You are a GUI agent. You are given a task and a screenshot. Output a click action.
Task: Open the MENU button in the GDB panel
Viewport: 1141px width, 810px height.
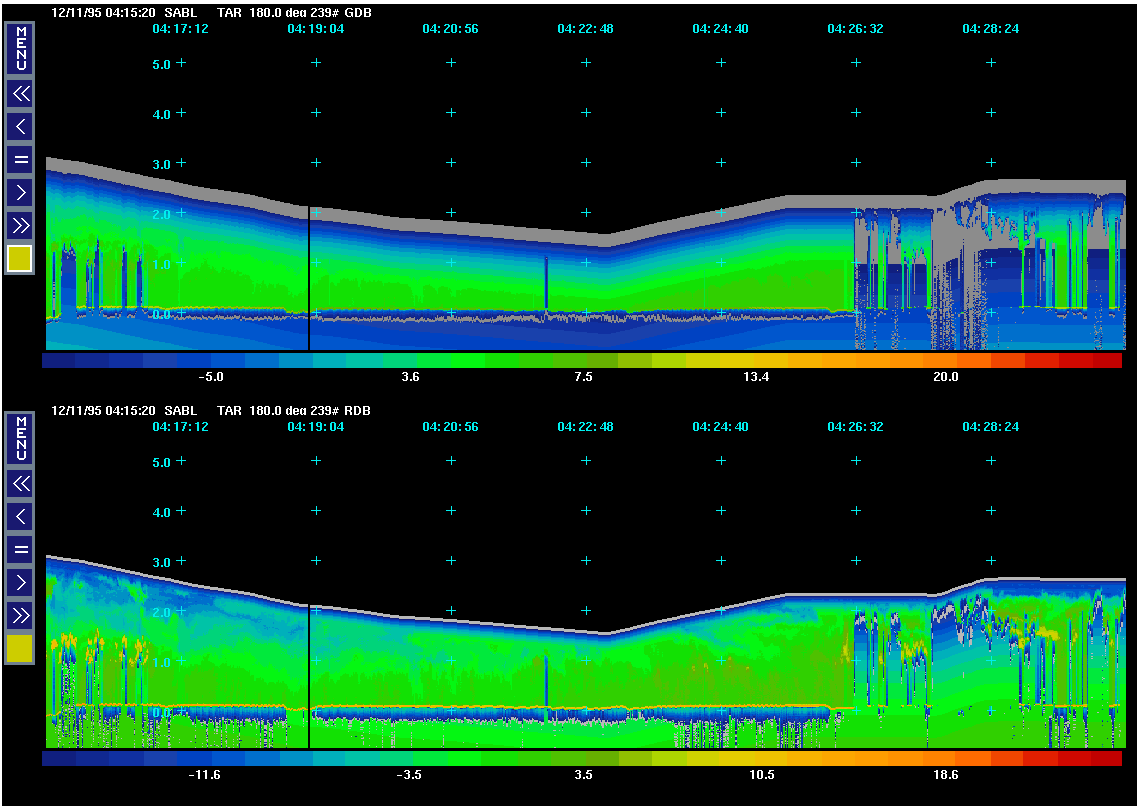(x=20, y=49)
